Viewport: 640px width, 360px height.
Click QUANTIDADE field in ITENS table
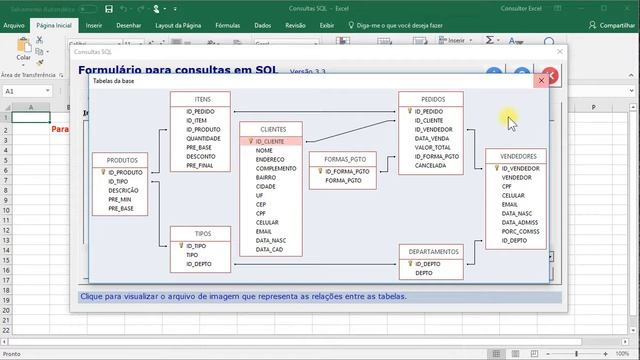[x=203, y=139]
